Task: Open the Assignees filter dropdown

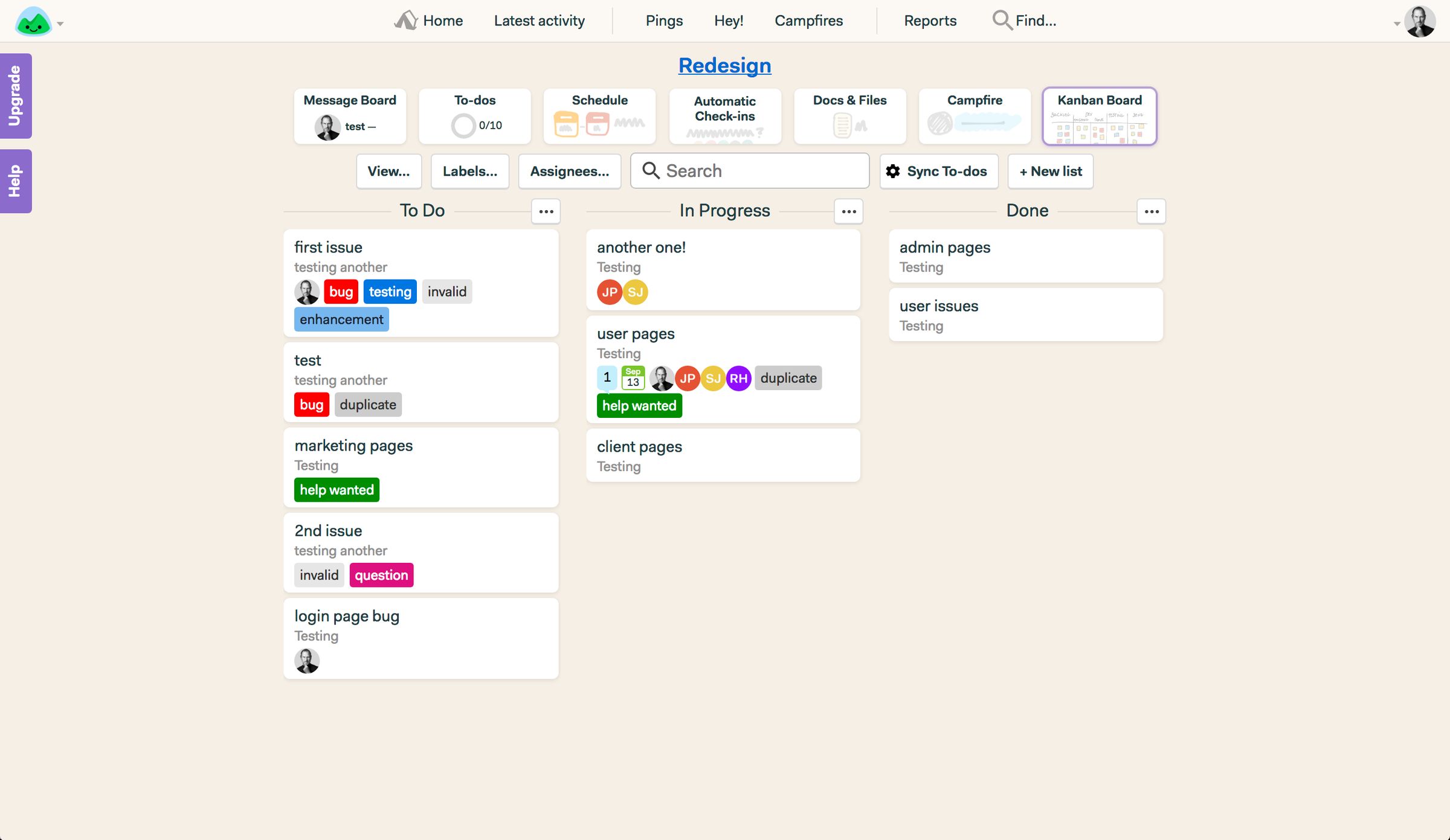Action: [570, 171]
